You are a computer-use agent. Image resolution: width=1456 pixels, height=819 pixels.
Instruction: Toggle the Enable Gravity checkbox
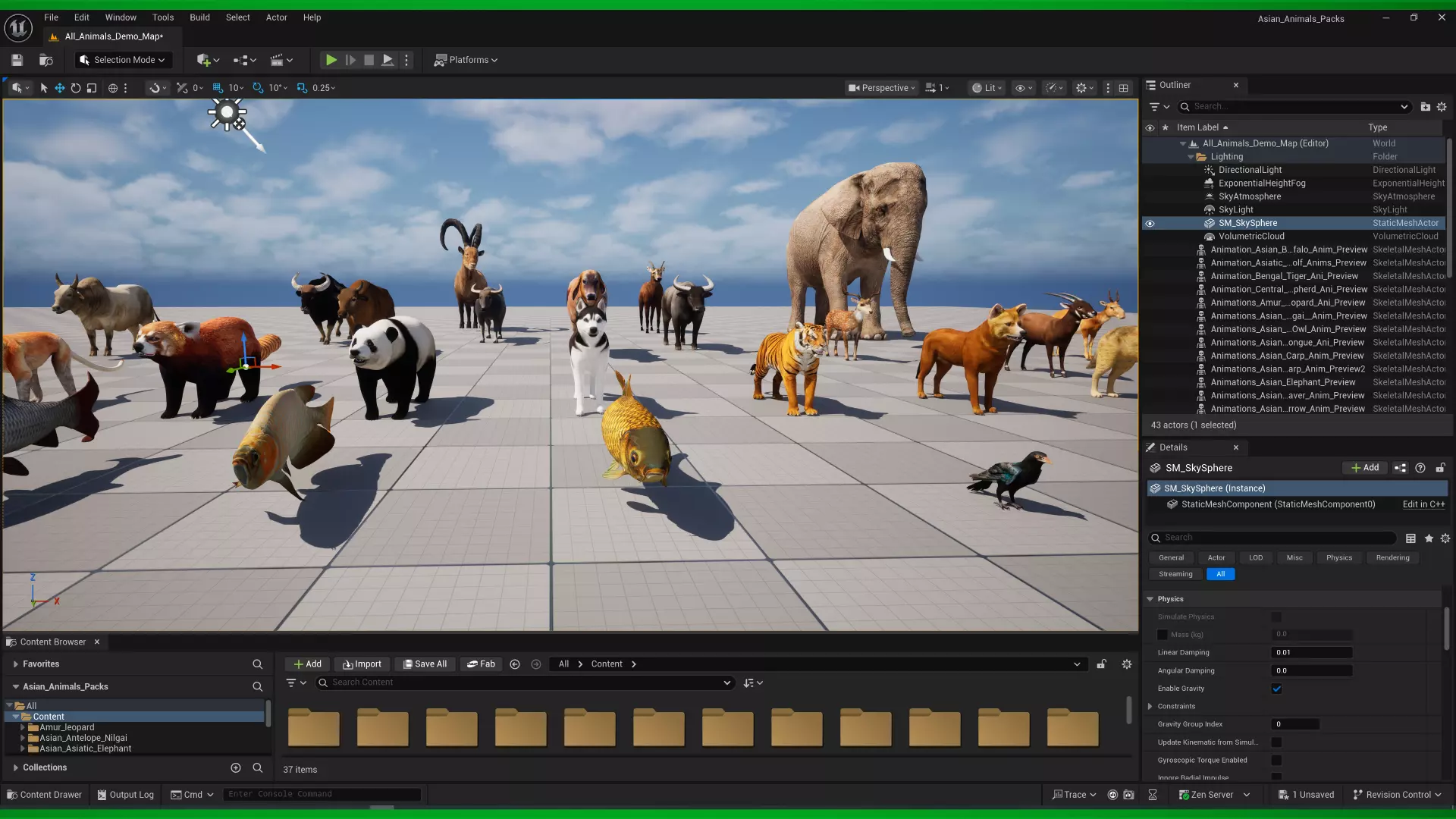click(1276, 689)
